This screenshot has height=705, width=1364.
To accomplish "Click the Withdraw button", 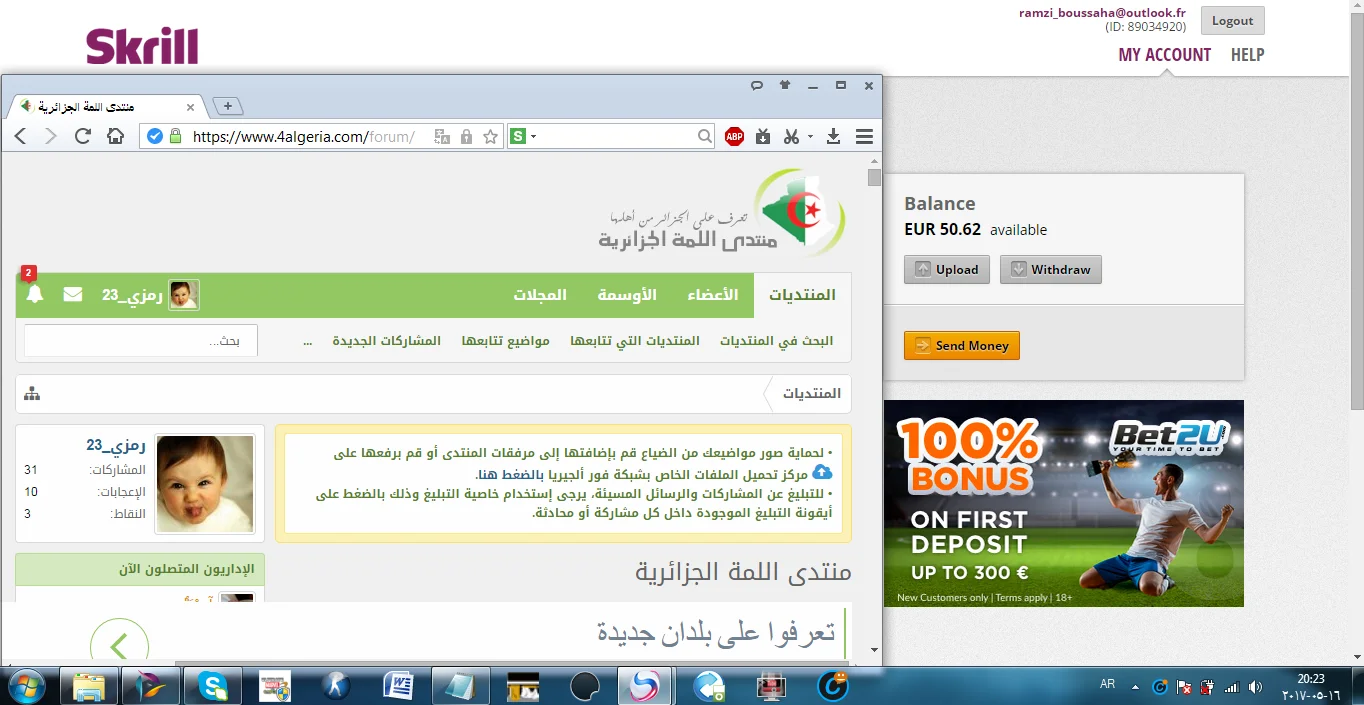I will (1050, 269).
